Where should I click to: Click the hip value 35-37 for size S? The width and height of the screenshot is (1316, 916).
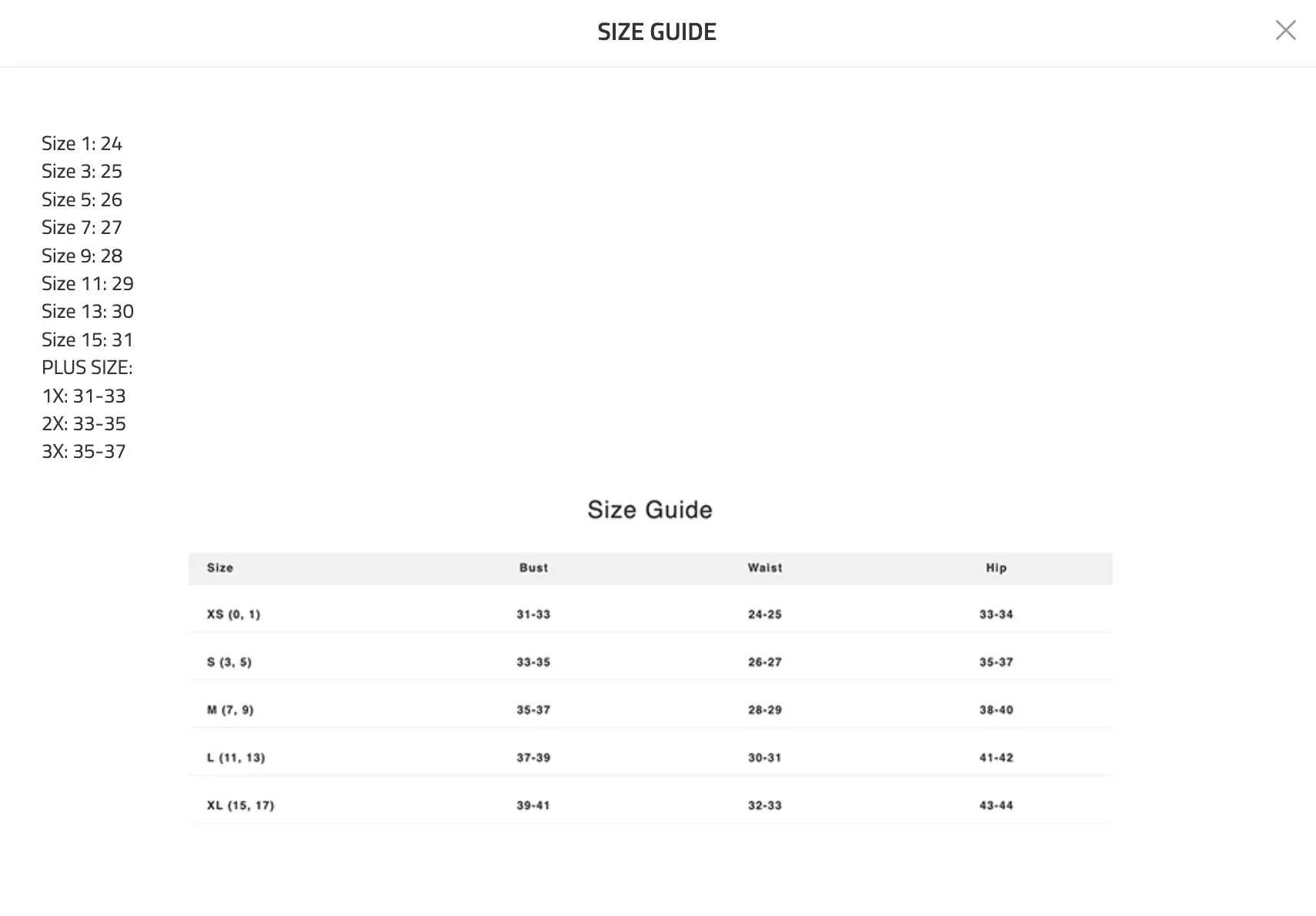click(996, 663)
